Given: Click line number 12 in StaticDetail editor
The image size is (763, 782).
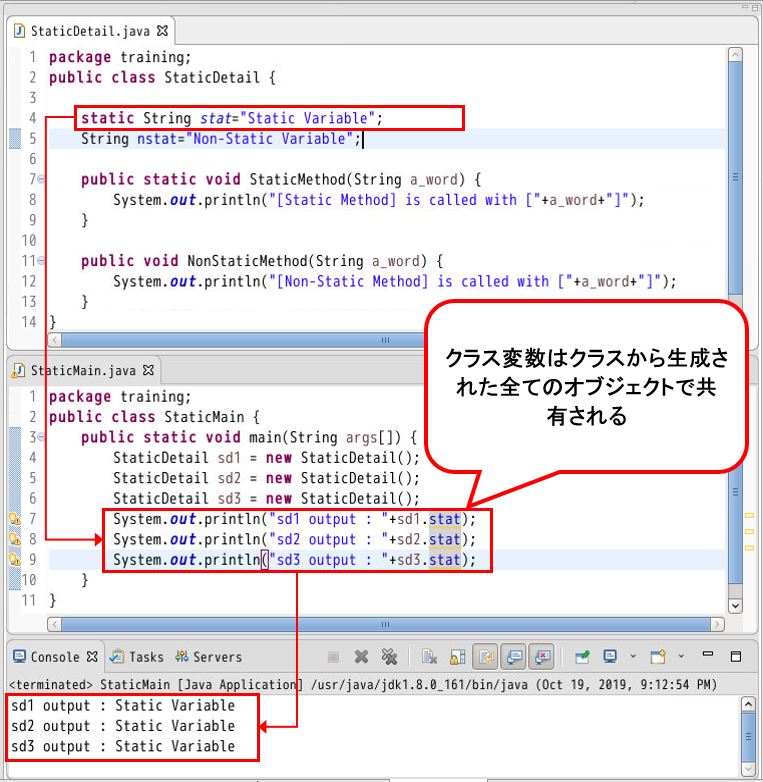Looking at the screenshot, I should pyautogui.click(x=29, y=281).
